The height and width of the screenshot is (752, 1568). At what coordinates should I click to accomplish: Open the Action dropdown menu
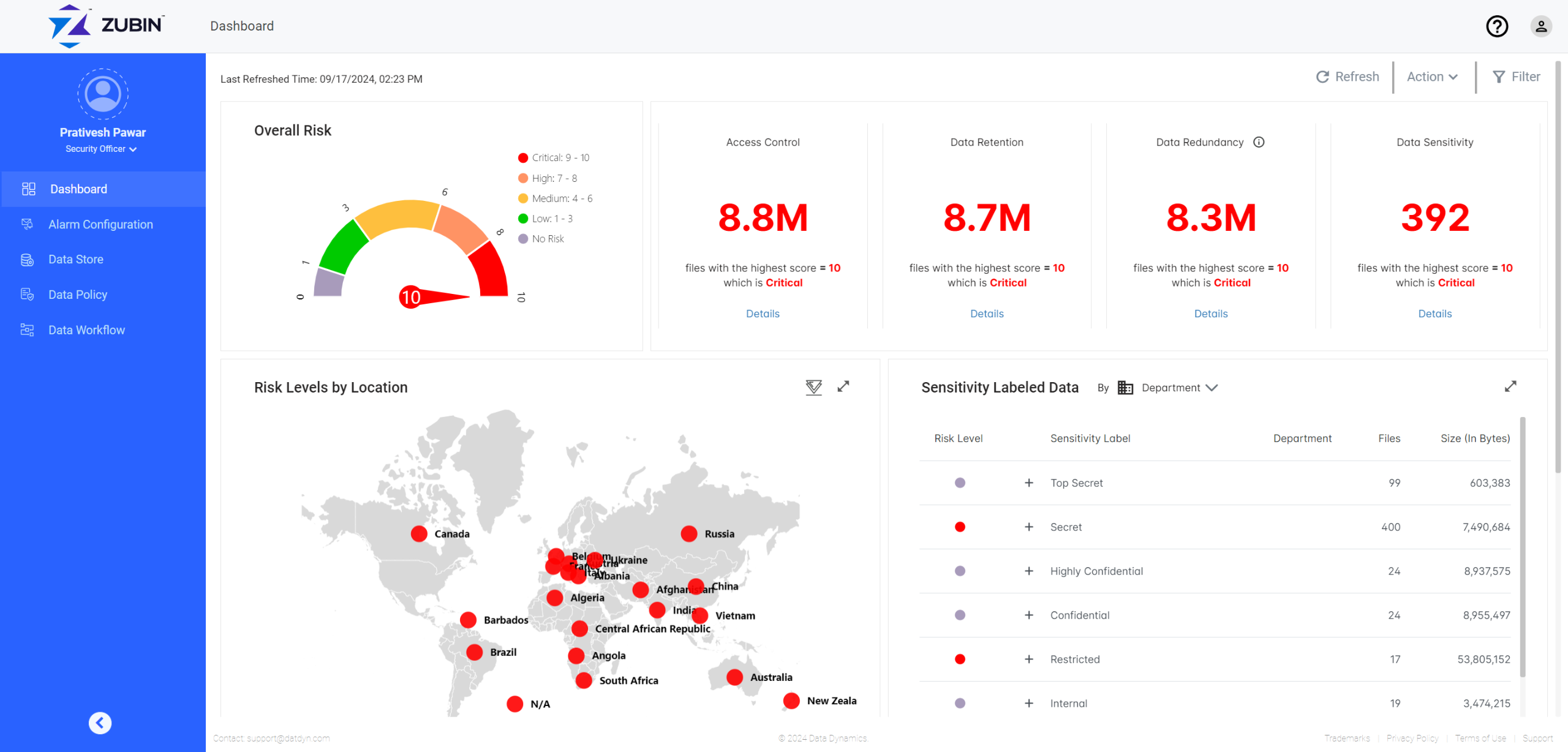(1431, 77)
